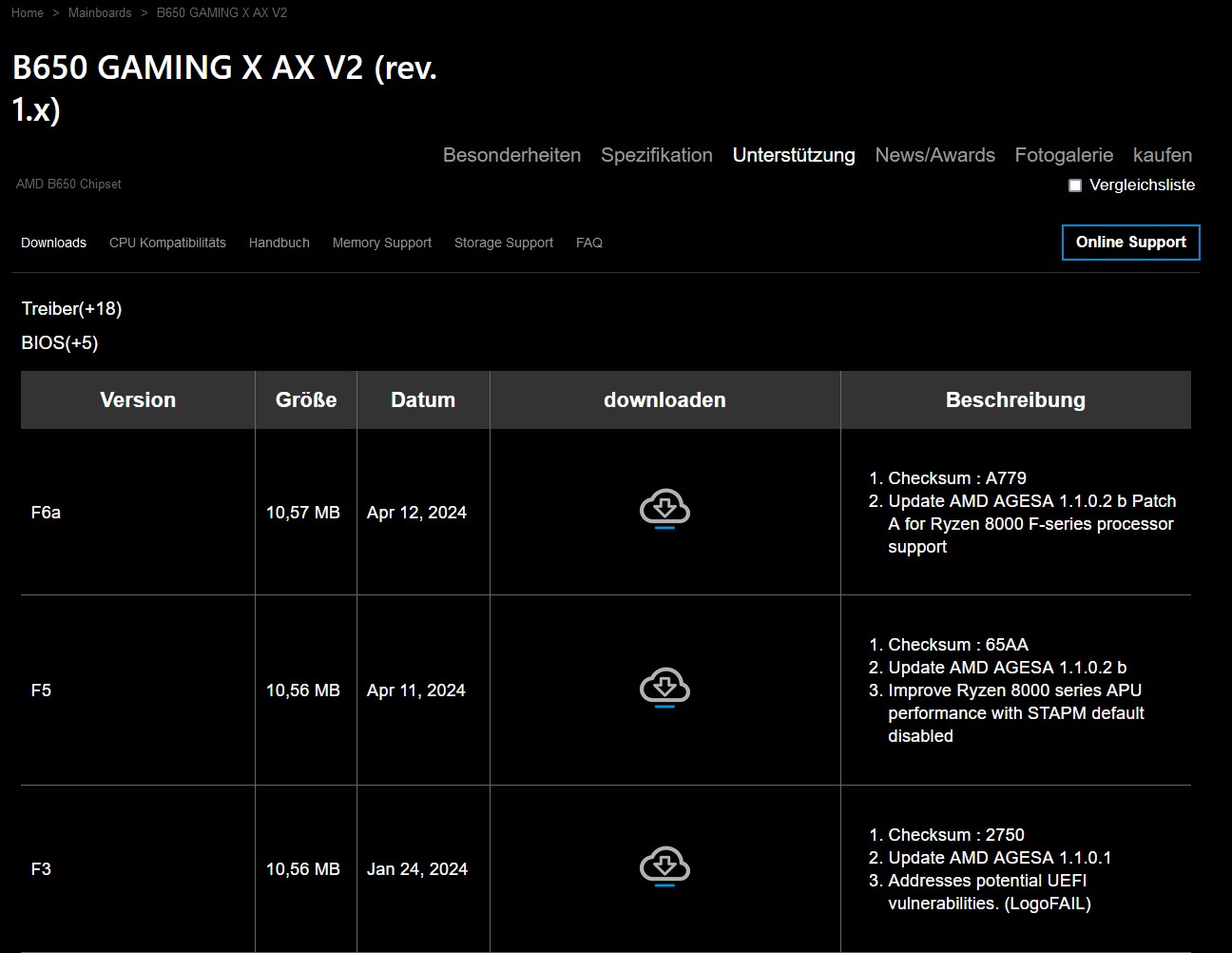1232x953 pixels.
Task: Click the Version column header
Action: point(138,399)
